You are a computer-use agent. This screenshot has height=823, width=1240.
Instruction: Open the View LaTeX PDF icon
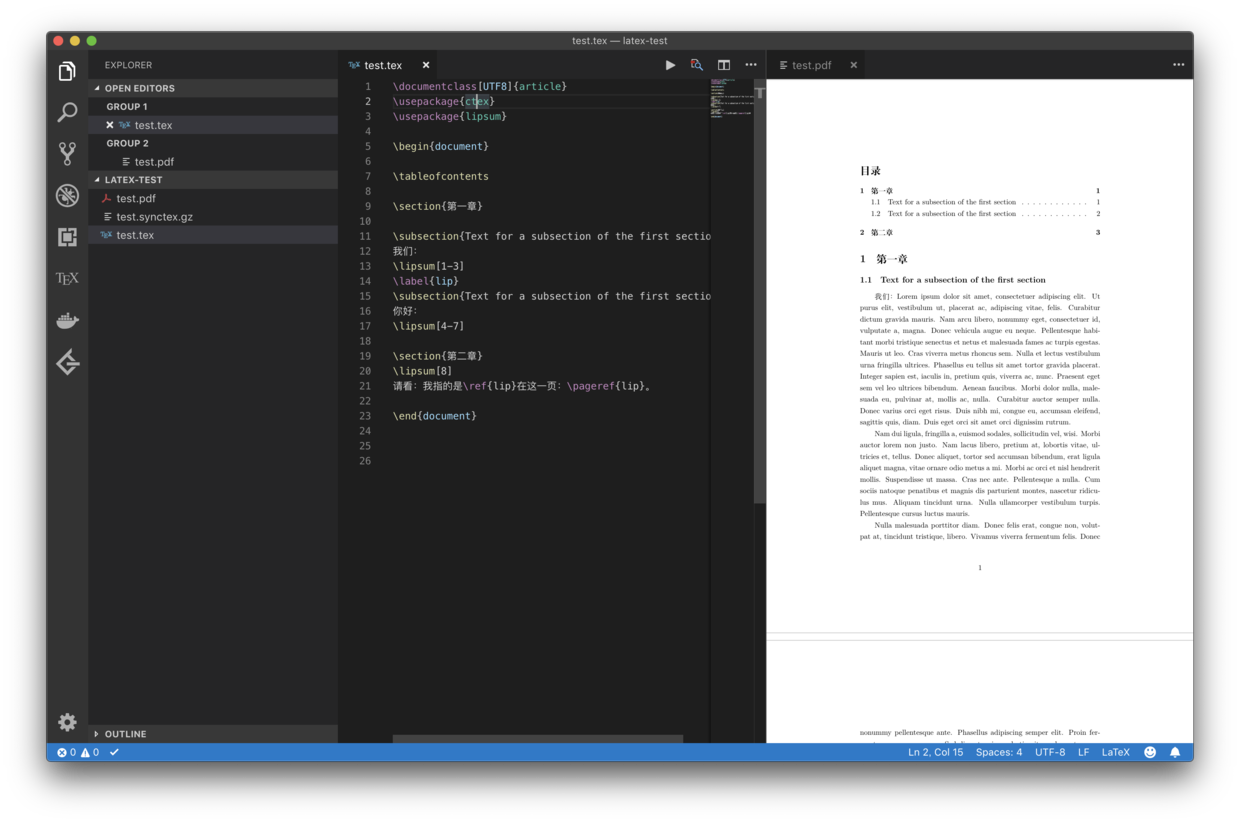point(696,64)
